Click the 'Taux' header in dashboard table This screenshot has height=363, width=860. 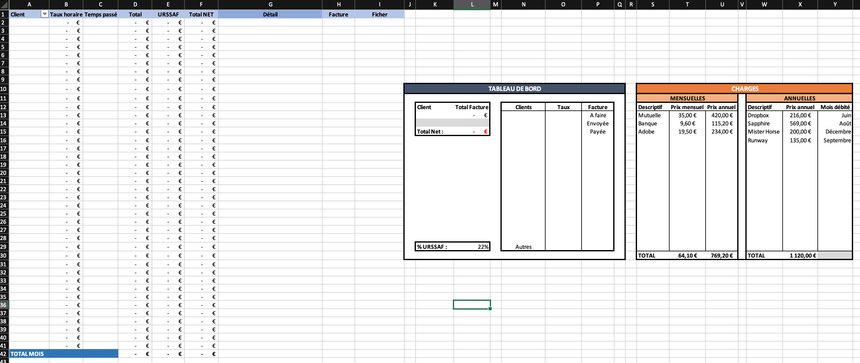(563, 107)
